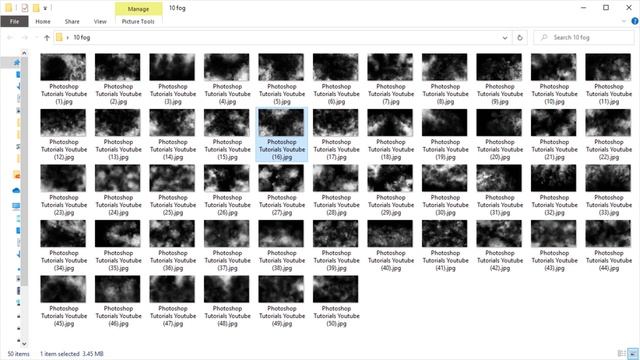Switch to Details view in status bar

tap(621, 353)
